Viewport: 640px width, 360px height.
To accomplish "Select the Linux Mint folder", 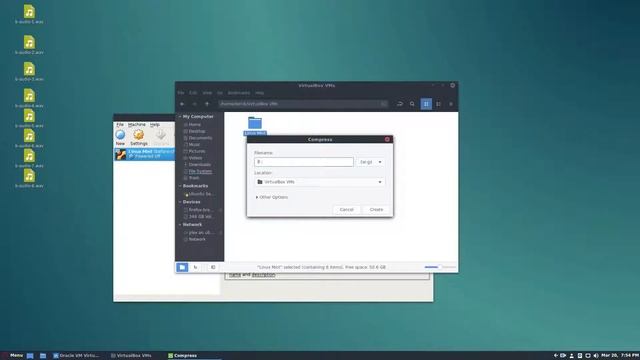I will click(x=255, y=126).
